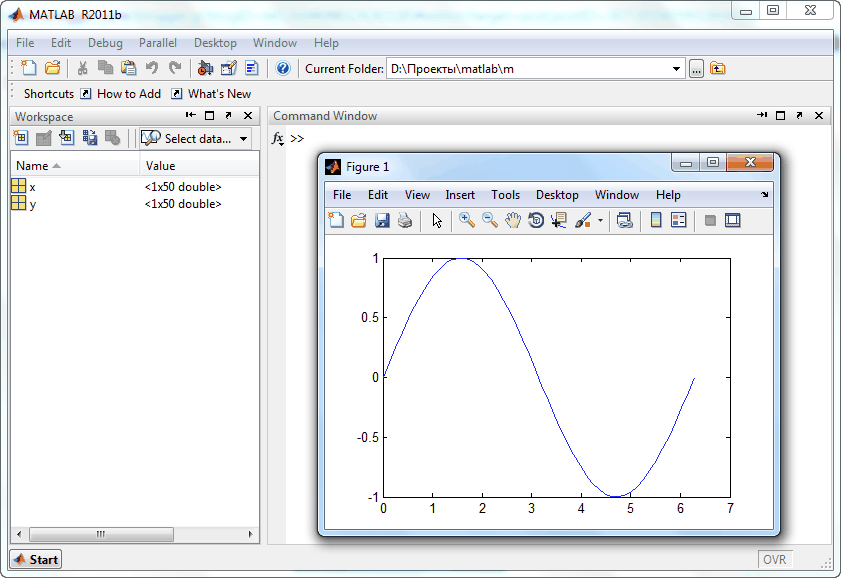Click New Figure icon in Figure 1
Image resolution: width=841 pixels, height=578 pixels.
click(336, 220)
